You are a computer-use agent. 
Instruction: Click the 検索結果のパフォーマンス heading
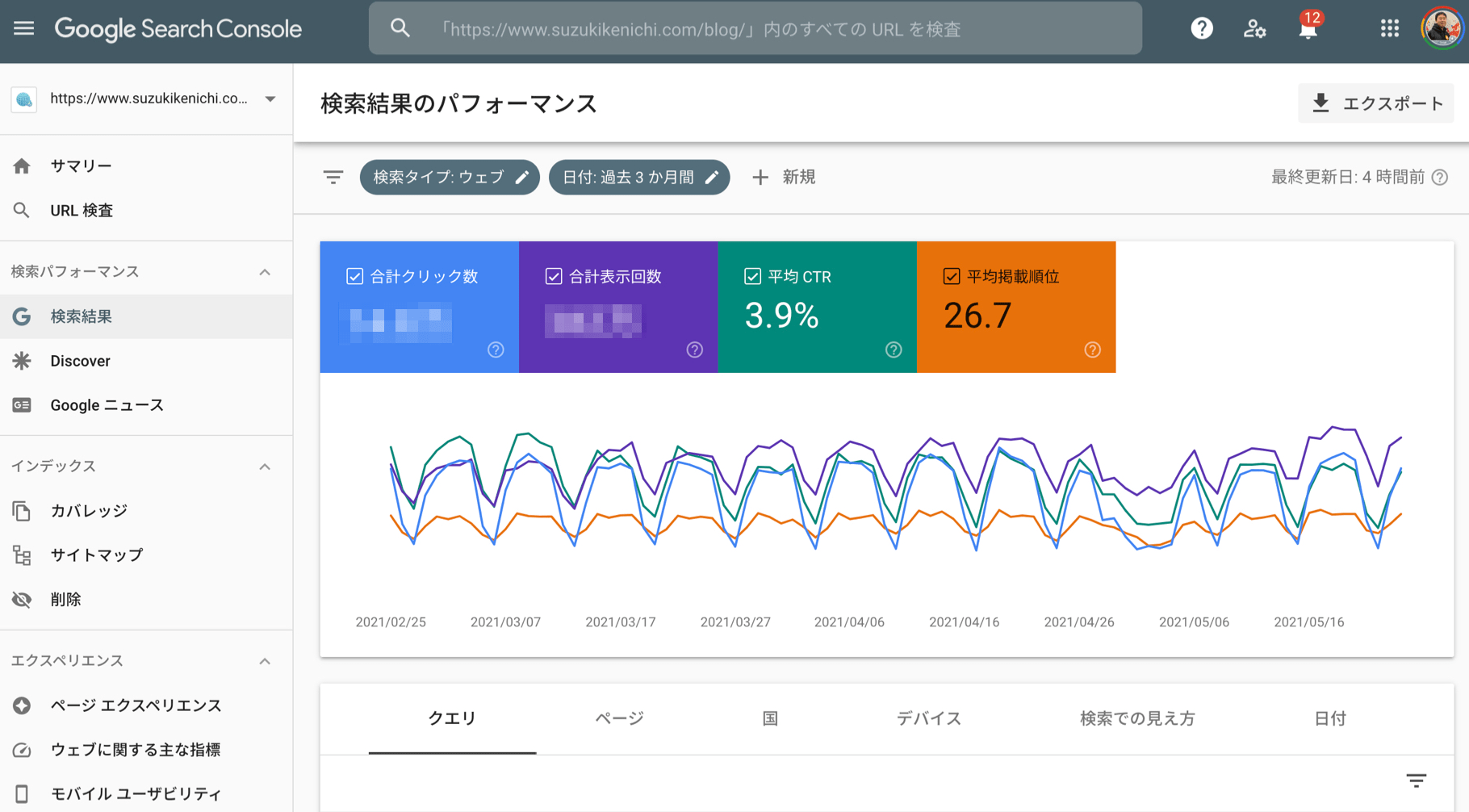[x=458, y=104]
